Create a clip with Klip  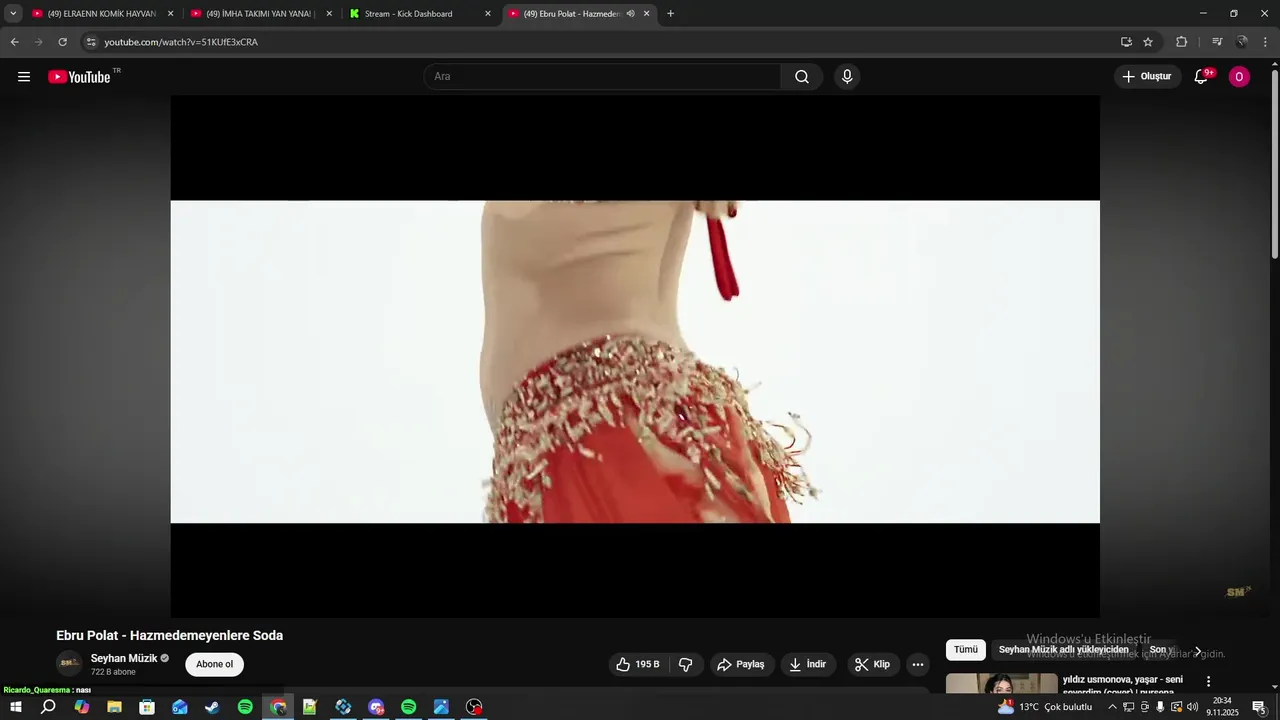pyautogui.click(x=873, y=664)
